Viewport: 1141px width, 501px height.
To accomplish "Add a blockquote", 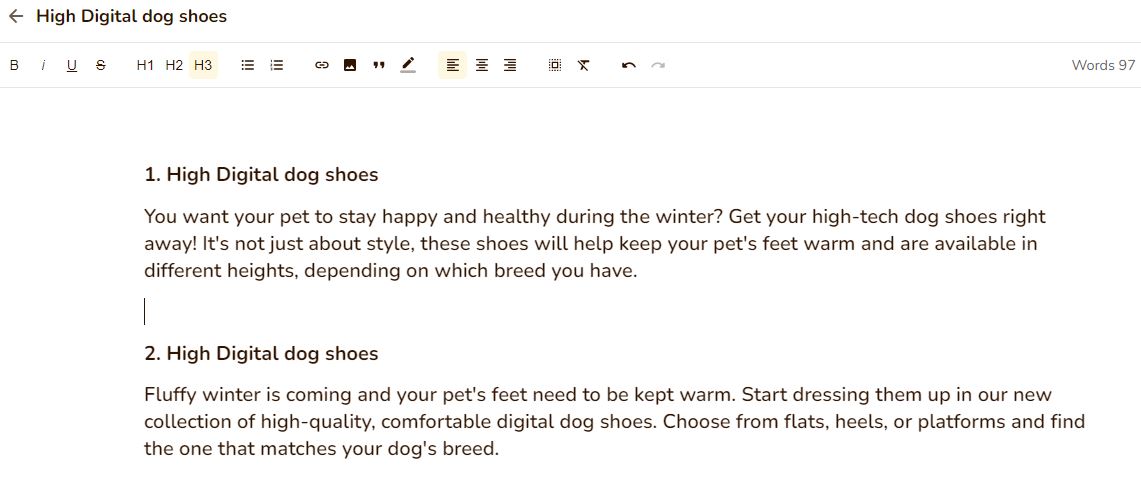I will (x=379, y=65).
